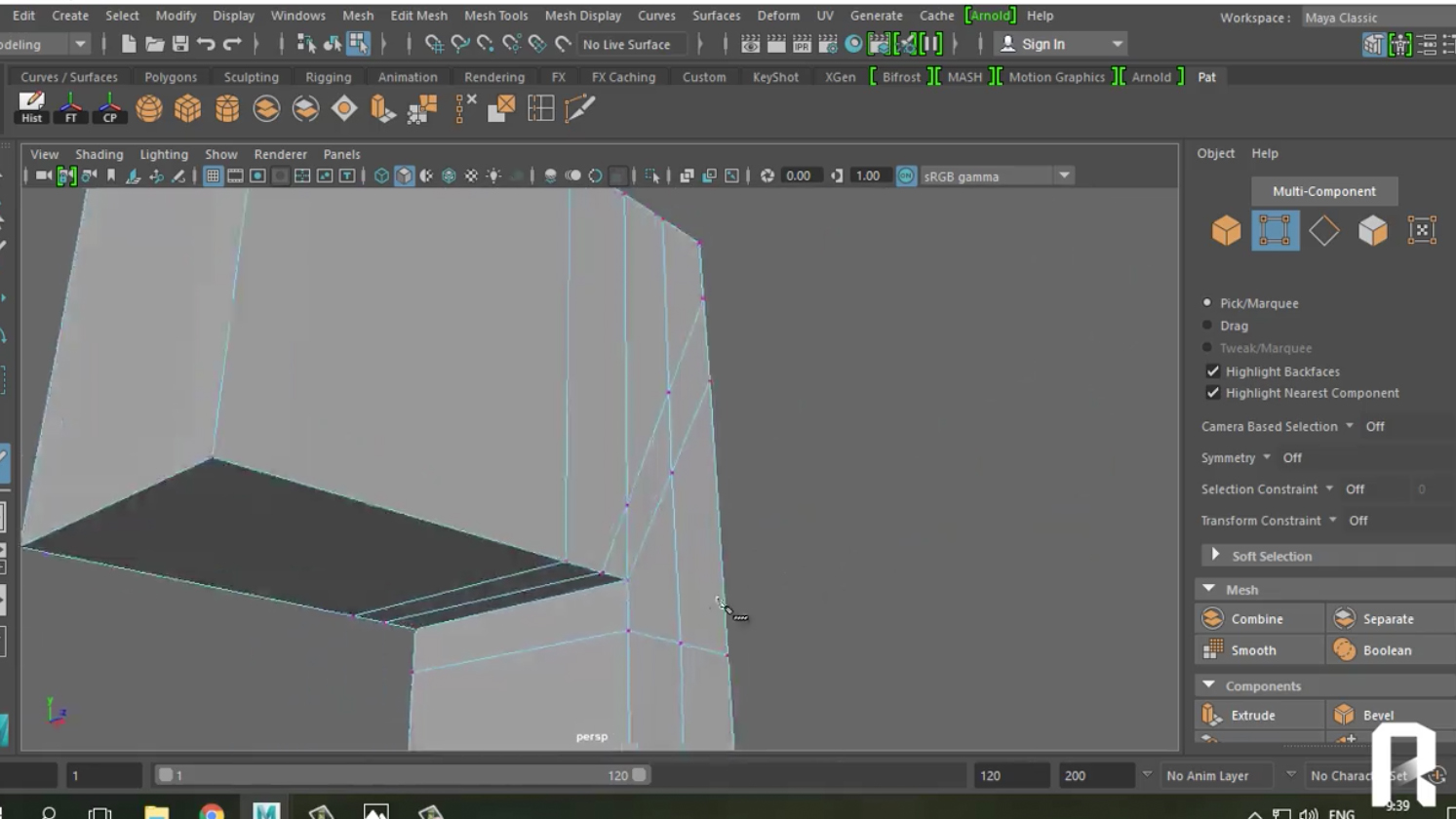Click the Save scene icon
Viewport: 1456px width, 819px height.
(180, 44)
